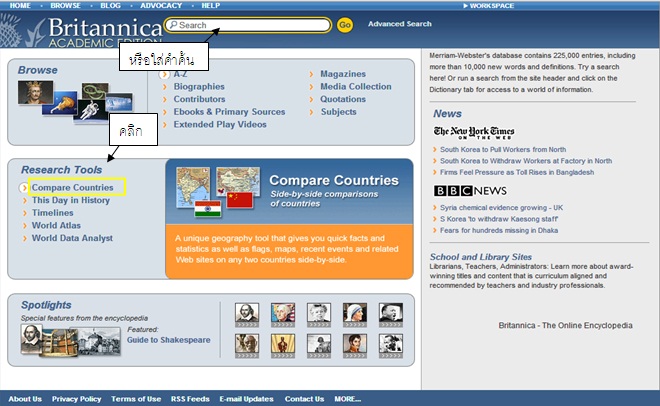Click the arrow bullet beside Compare Countries
This screenshot has height=406, width=660.
24,188
